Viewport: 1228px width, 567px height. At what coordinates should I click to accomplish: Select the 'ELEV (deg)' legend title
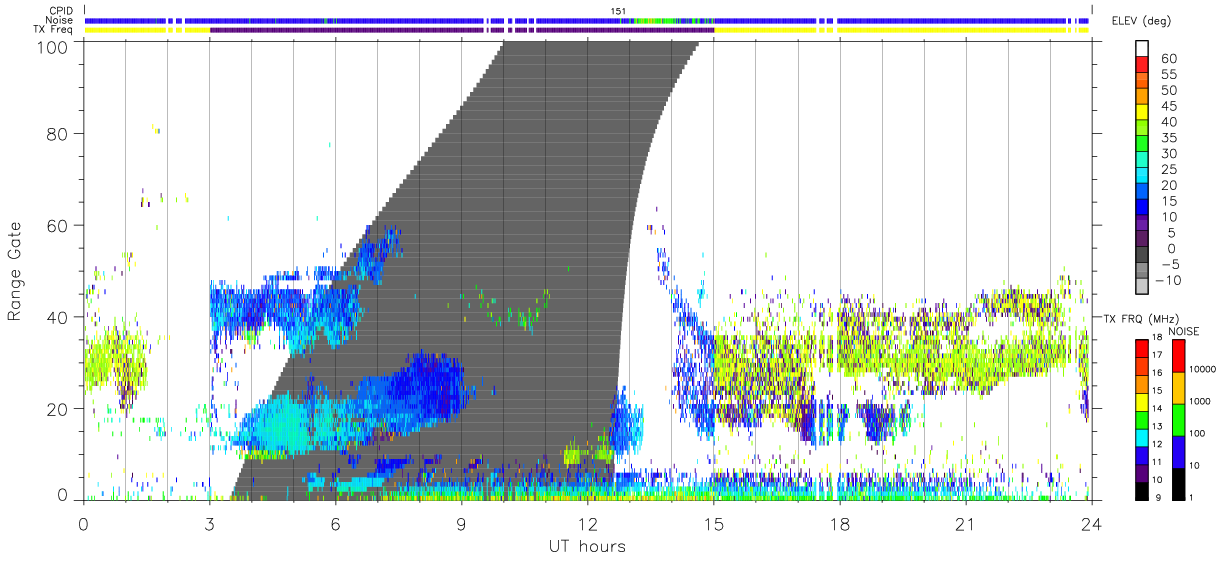[x=1139, y=20]
